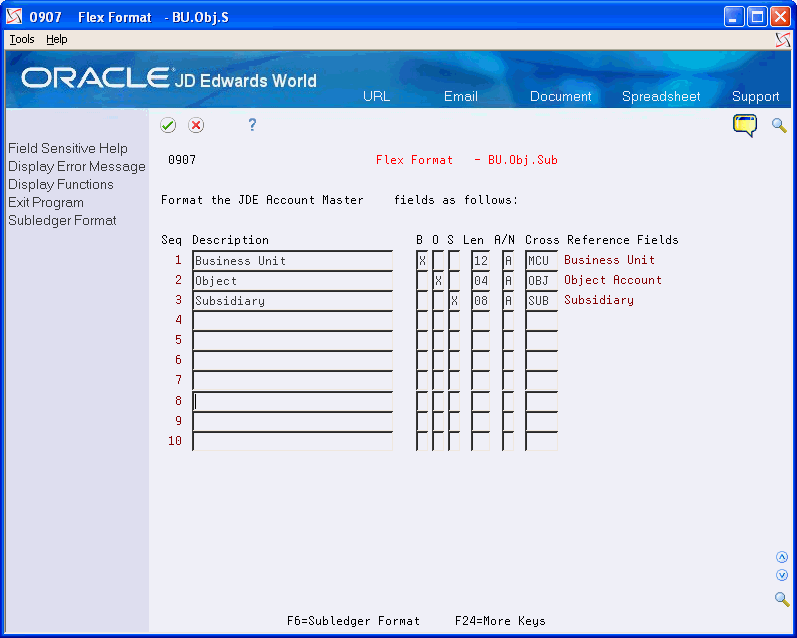Click the Business Unit description field
Viewport: 797px width, 638px height.
pos(292,260)
